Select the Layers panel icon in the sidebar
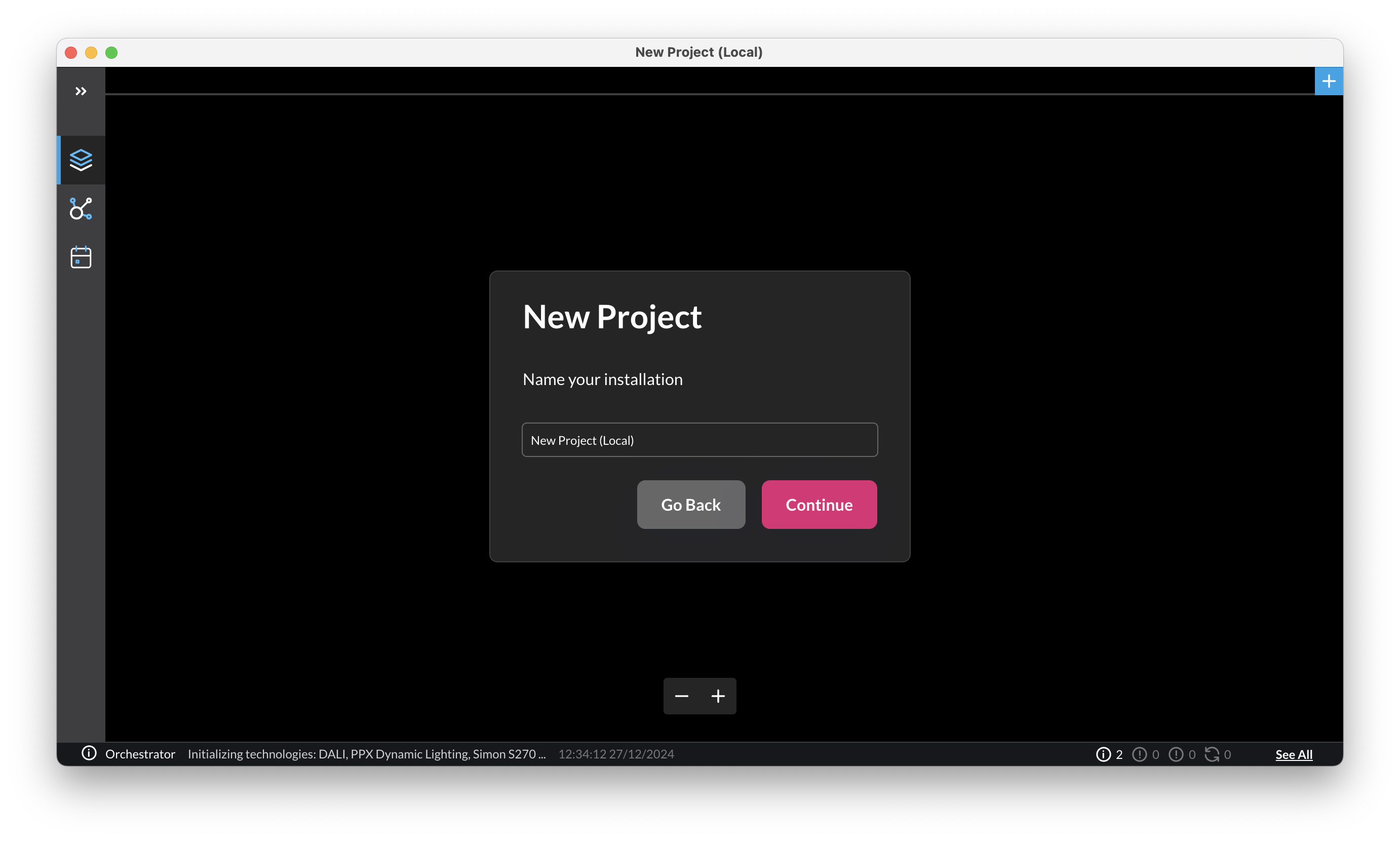 [x=81, y=160]
